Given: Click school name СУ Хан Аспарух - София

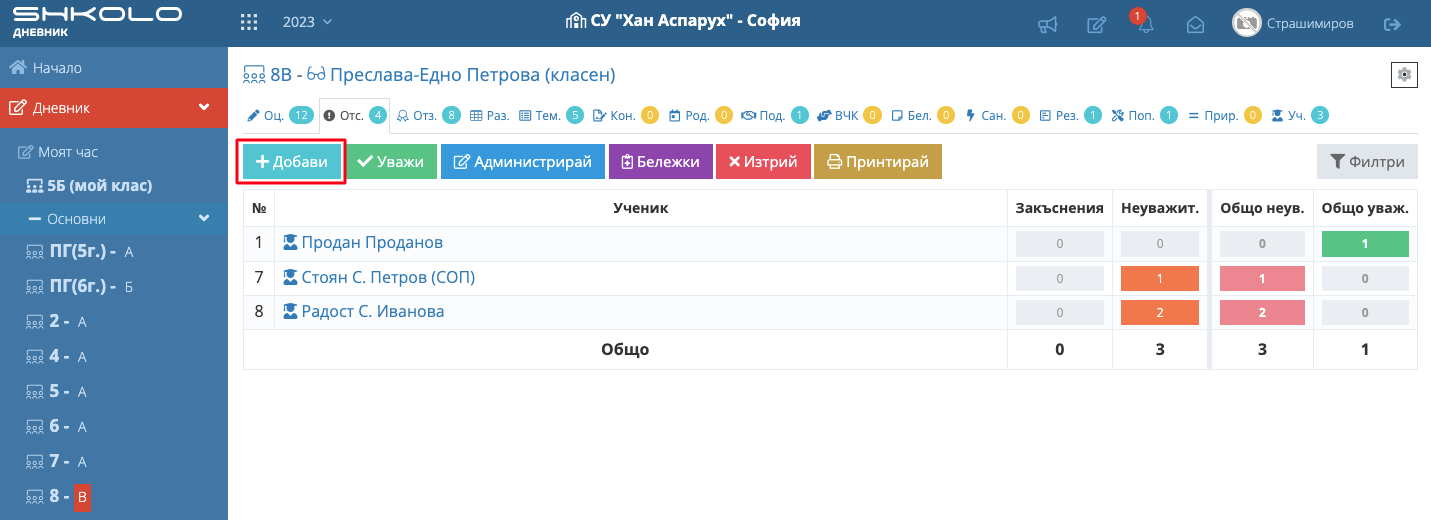Looking at the screenshot, I should (683, 21).
